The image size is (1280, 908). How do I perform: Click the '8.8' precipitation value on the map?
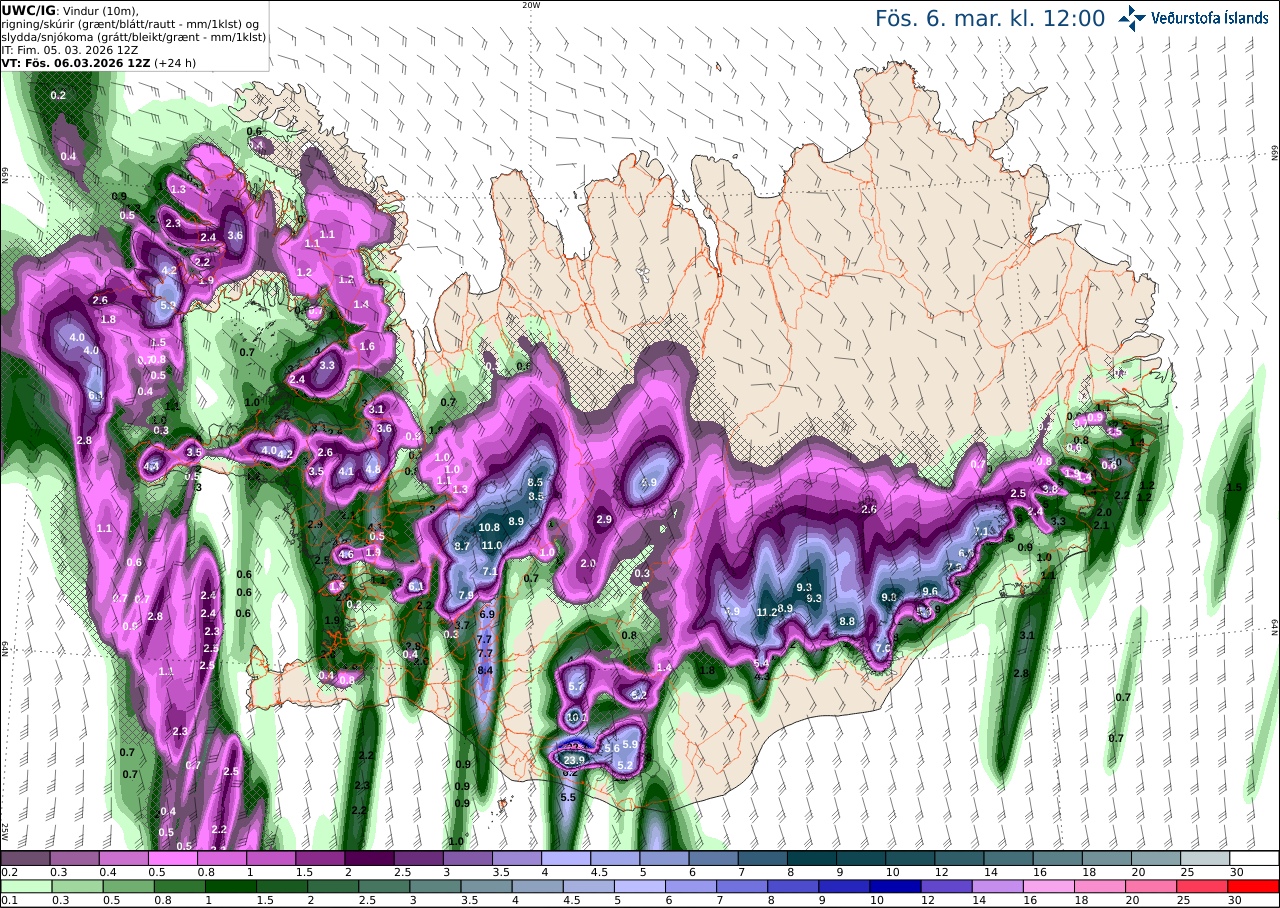[x=847, y=621]
